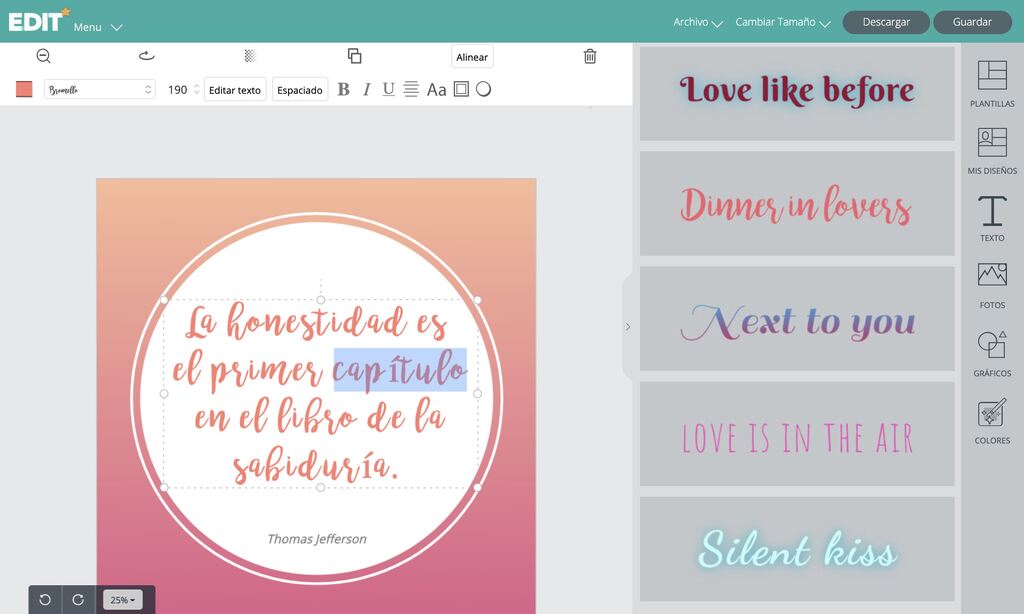Click the Descargar button
The height and width of the screenshot is (614, 1024).
[885, 22]
